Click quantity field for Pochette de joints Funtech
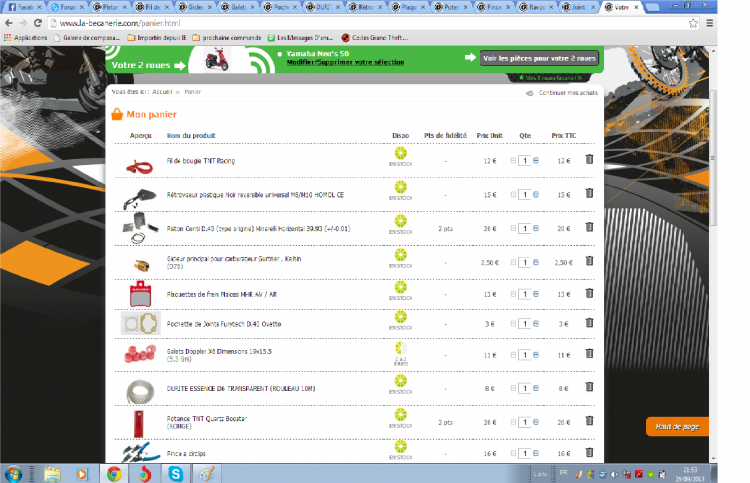The width and height of the screenshot is (750, 483). [525, 323]
